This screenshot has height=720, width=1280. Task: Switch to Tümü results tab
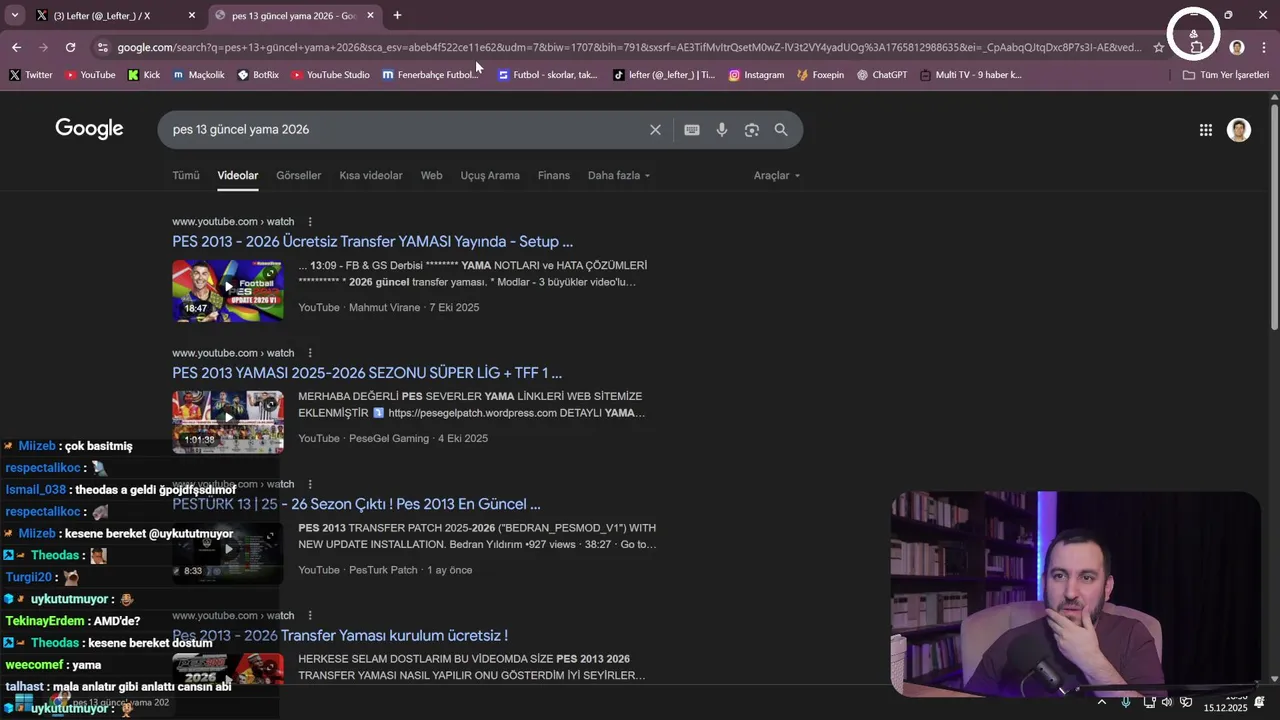186,175
